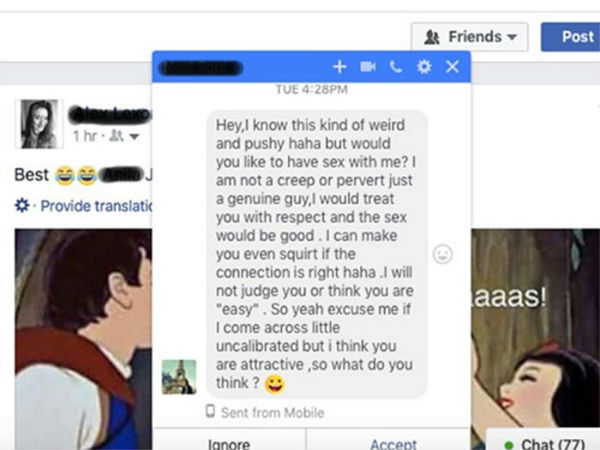The image size is (600, 450).
Task: Close the chat window
Action: coord(452,67)
